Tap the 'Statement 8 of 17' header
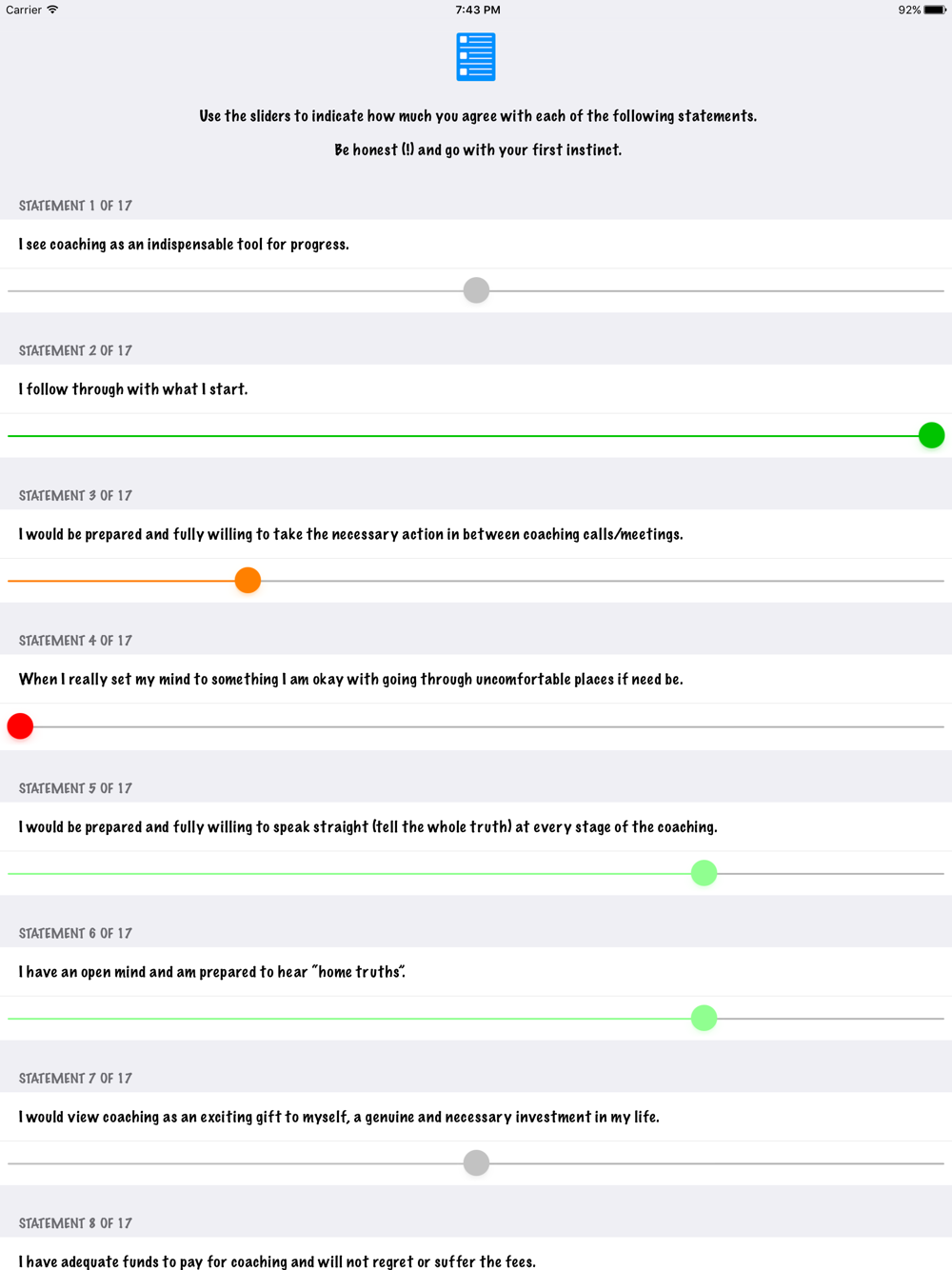This screenshot has height=1270, width=952. [x=75, y=1223]
